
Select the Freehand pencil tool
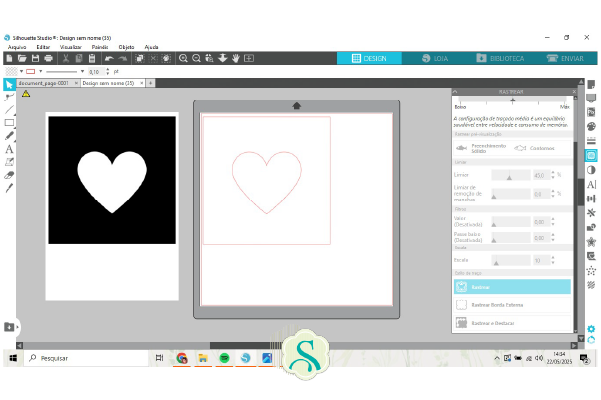pos(9,136)
